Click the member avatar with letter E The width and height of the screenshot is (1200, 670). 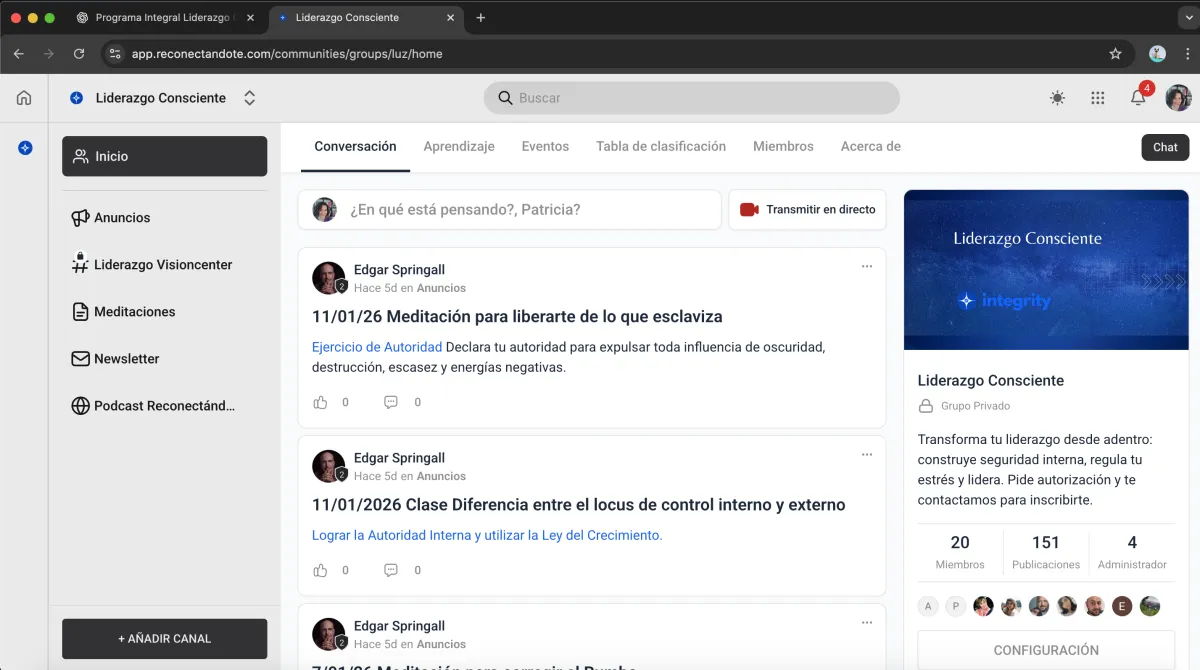[x=1122, y=606]
